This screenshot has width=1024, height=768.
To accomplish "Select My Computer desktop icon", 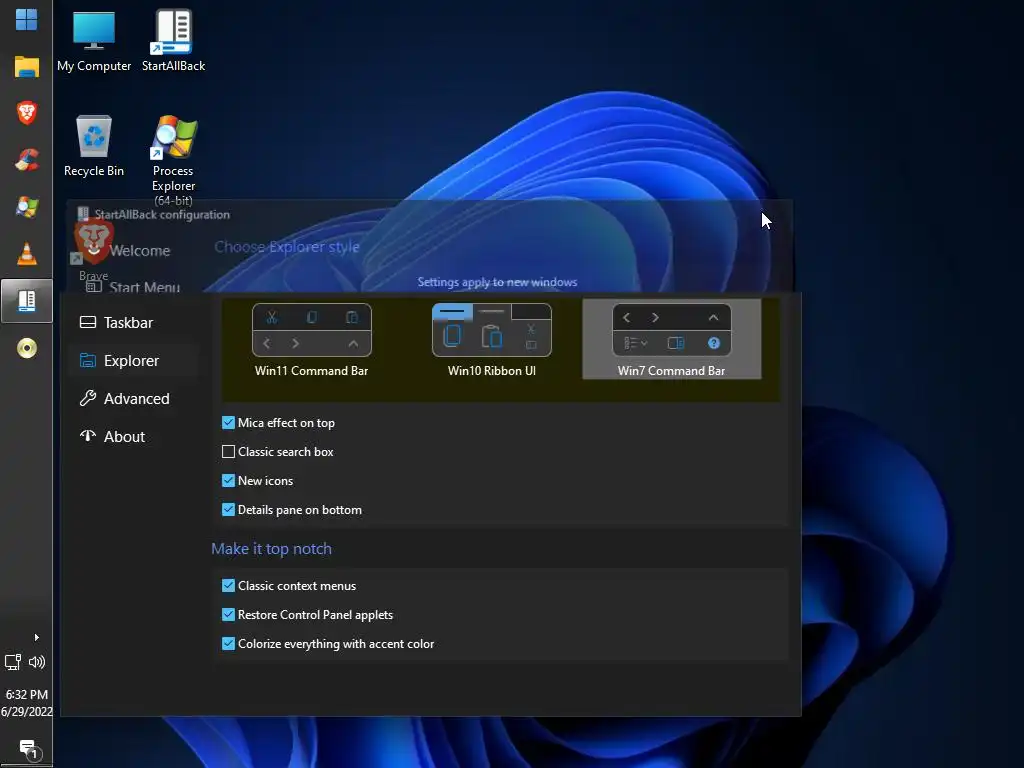I will click(x=94, y=40).
